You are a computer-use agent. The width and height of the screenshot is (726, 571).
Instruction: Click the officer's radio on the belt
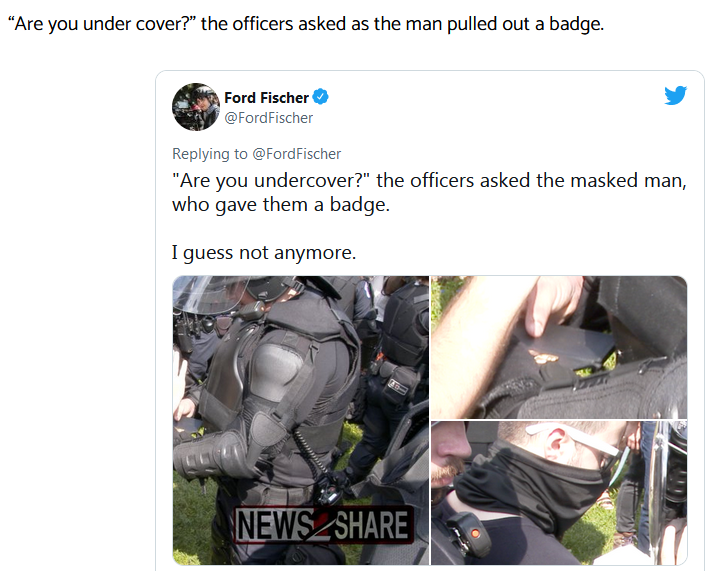click(329, 489)
